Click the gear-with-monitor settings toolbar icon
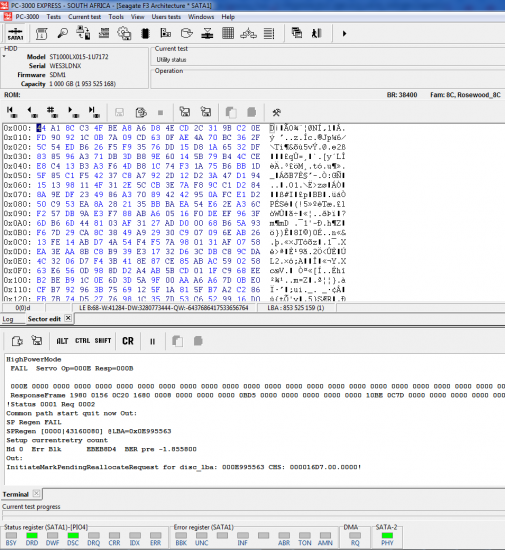505x550 pixels. (x=124, y=34)
